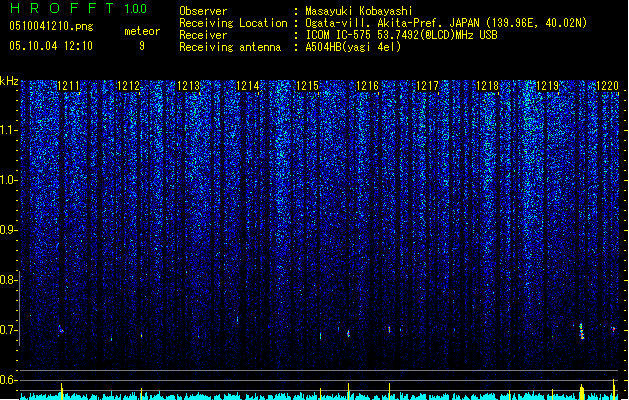The width and height of the screenshot is (629, 400).
Task: Click the 1217 time marker
Action: [428, 85]
